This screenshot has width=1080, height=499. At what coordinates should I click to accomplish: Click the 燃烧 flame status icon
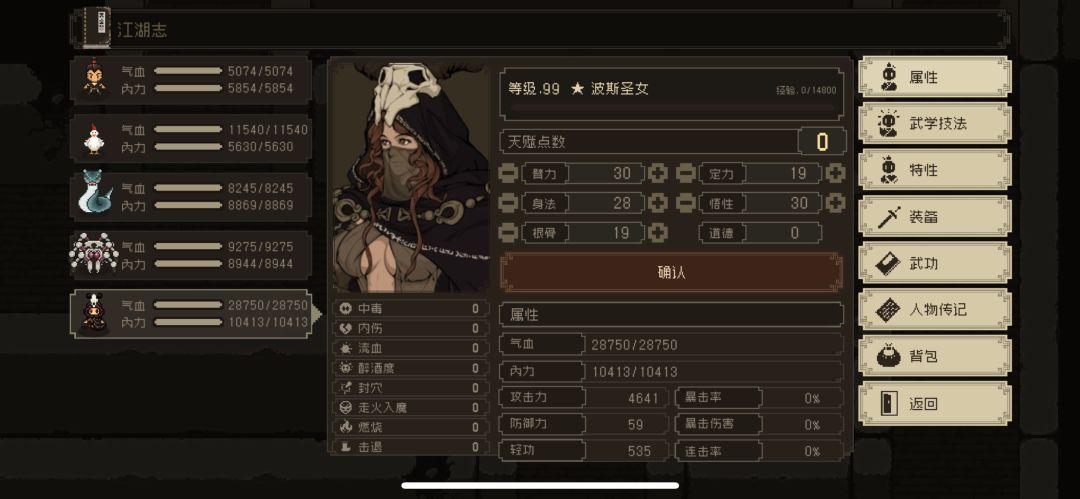click(346, 427)
